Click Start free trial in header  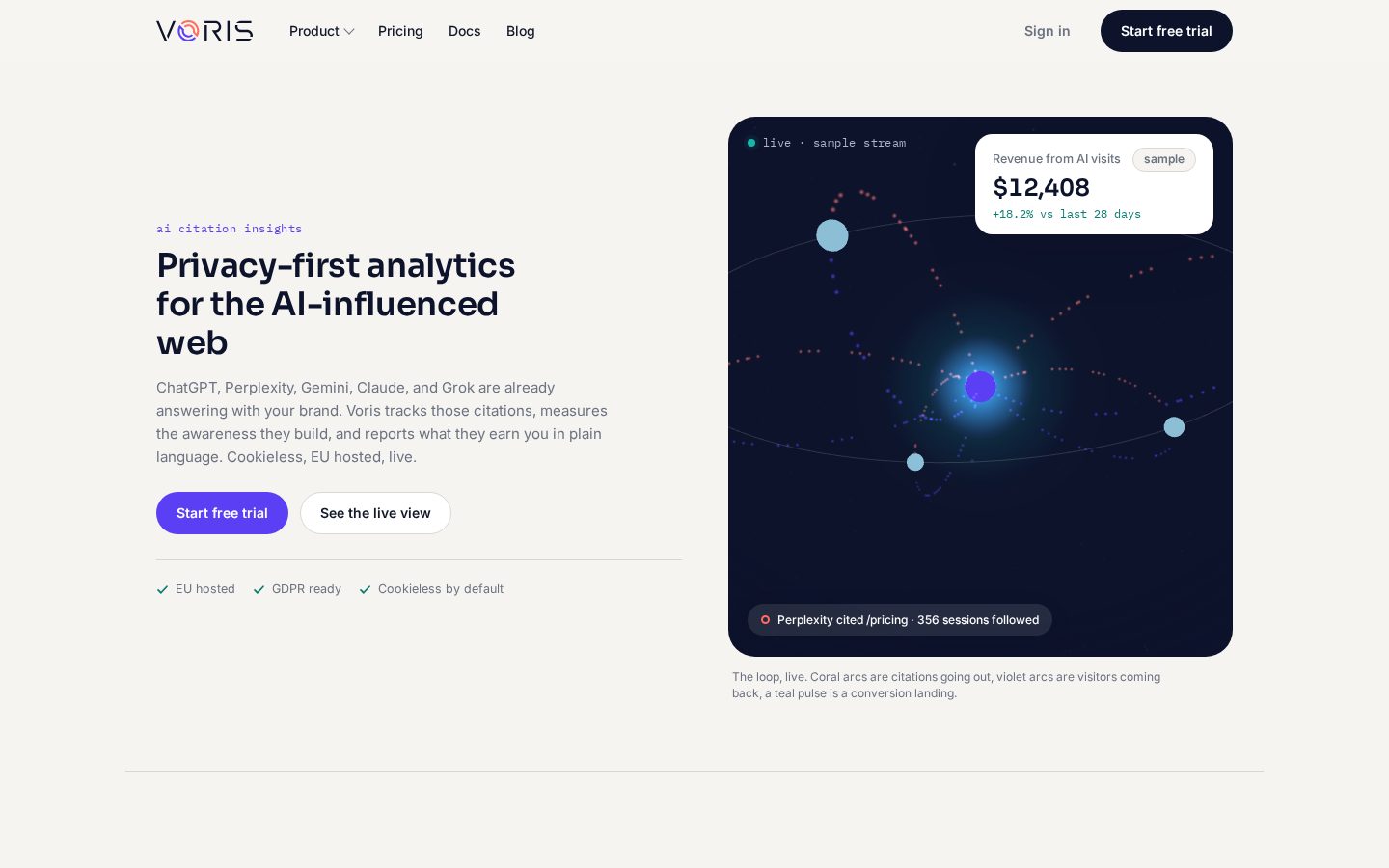pos(1166,31)
